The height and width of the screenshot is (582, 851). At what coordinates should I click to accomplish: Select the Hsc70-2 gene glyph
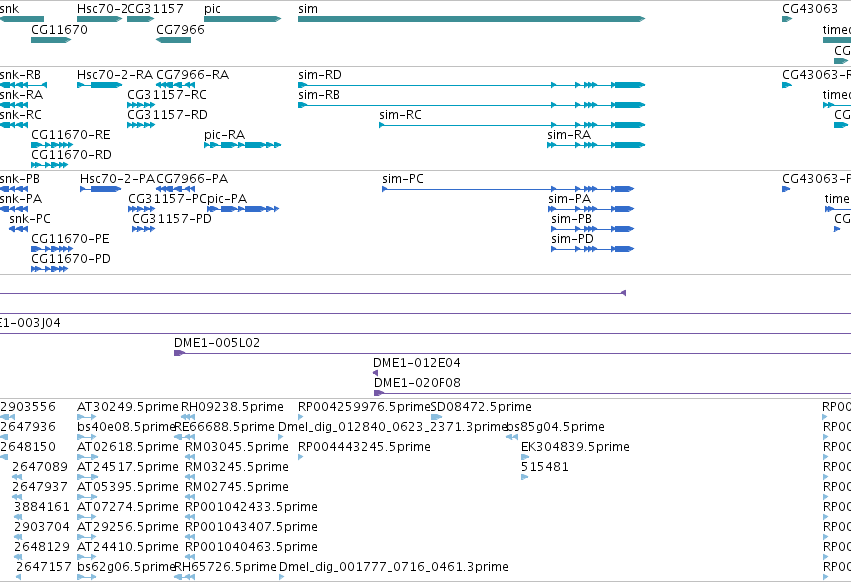pyautogui.click(x=99, y=19)
